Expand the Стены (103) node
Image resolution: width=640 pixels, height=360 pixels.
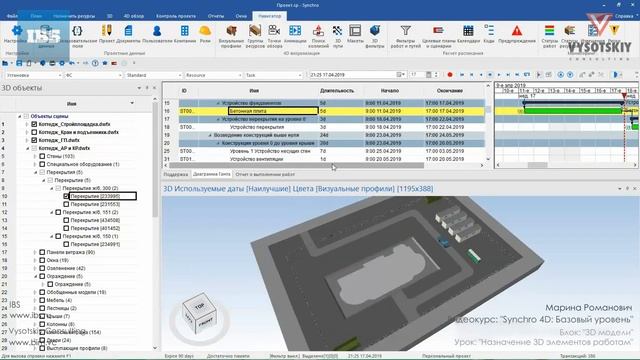35,156
